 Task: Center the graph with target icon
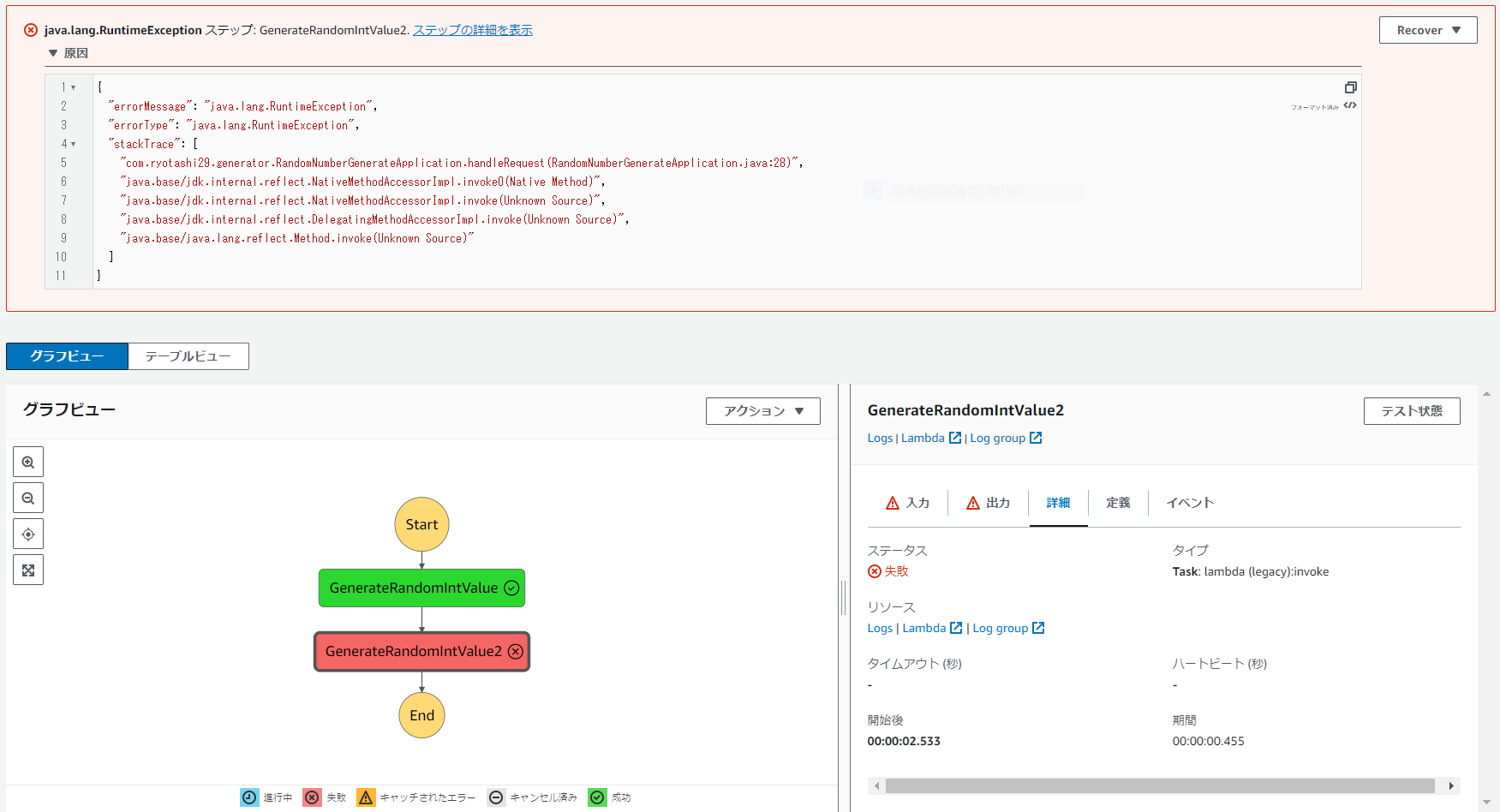point(28,534)
